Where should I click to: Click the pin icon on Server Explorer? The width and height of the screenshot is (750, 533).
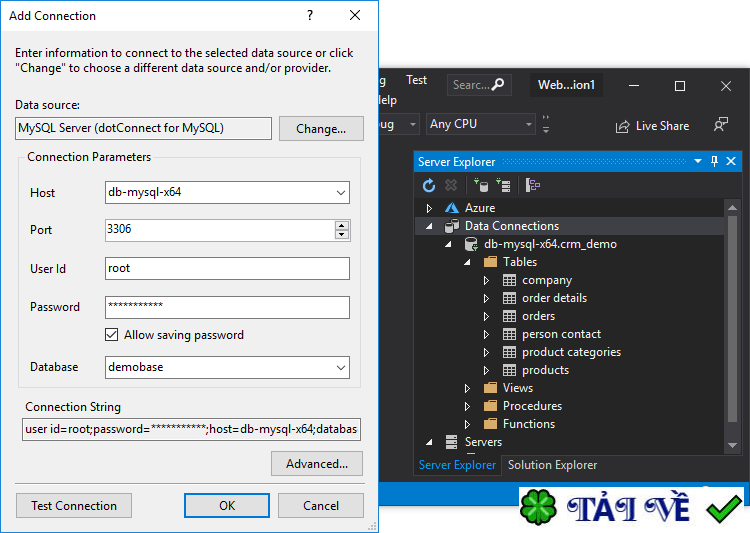point(714,161)
